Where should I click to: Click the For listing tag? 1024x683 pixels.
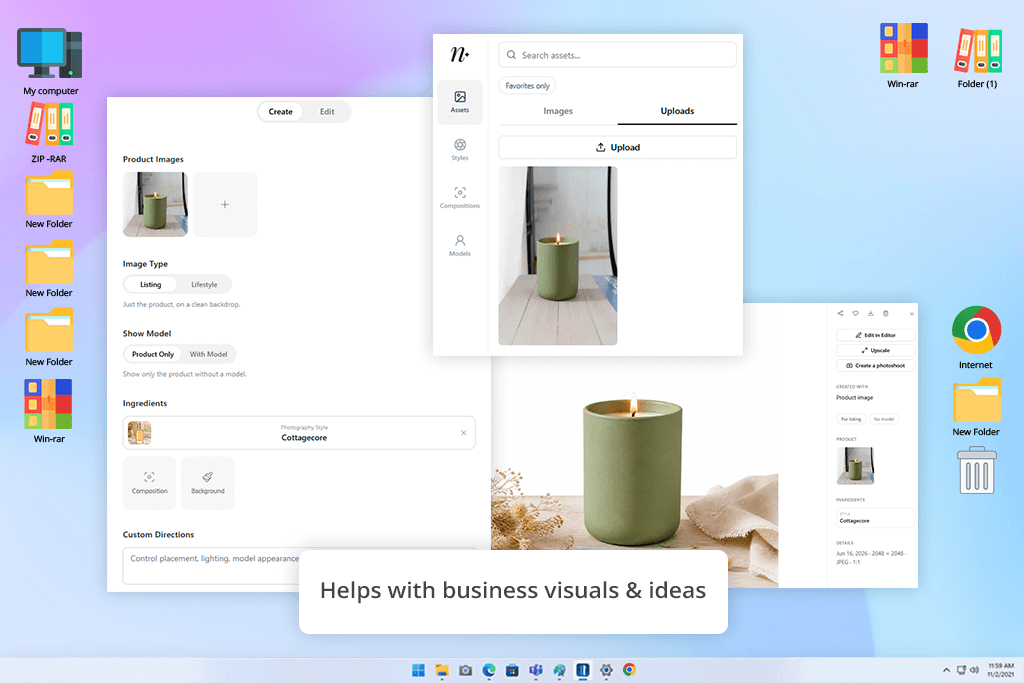coord(851,419)
